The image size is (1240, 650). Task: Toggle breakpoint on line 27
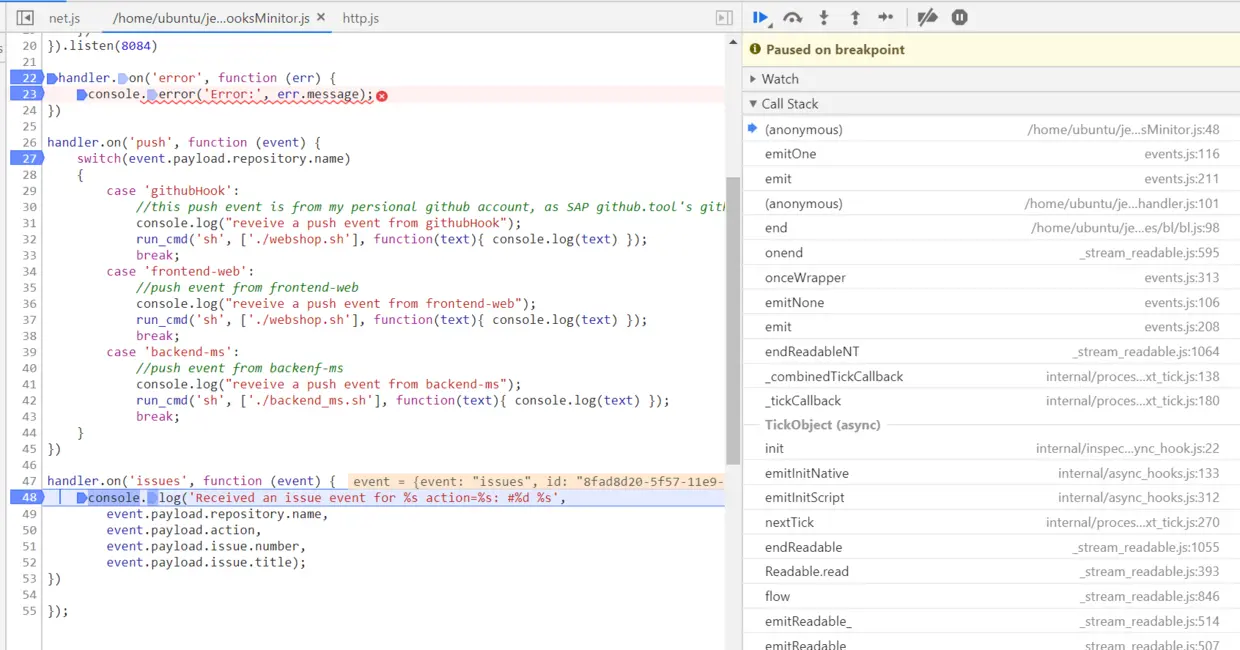25,158
